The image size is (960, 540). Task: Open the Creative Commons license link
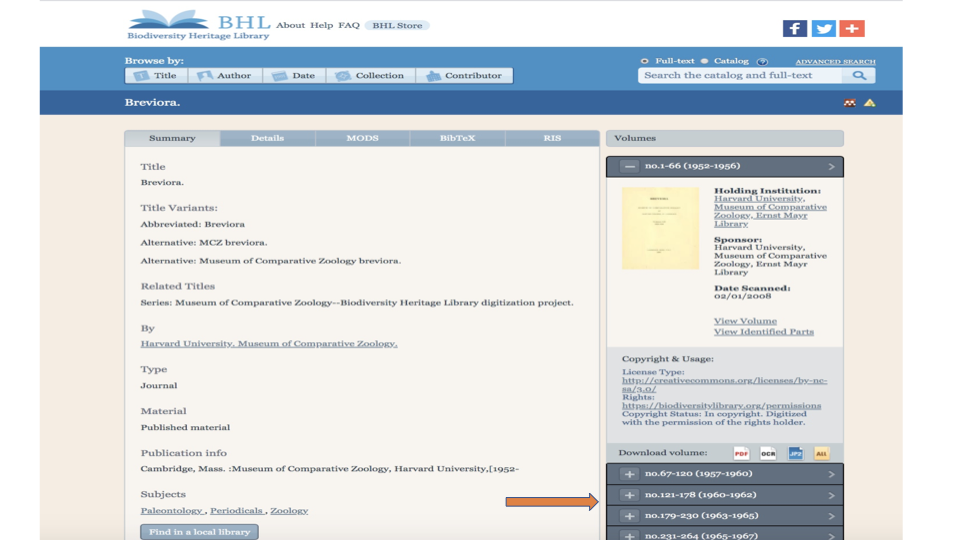pyautogui.click(x=724, y=384)
